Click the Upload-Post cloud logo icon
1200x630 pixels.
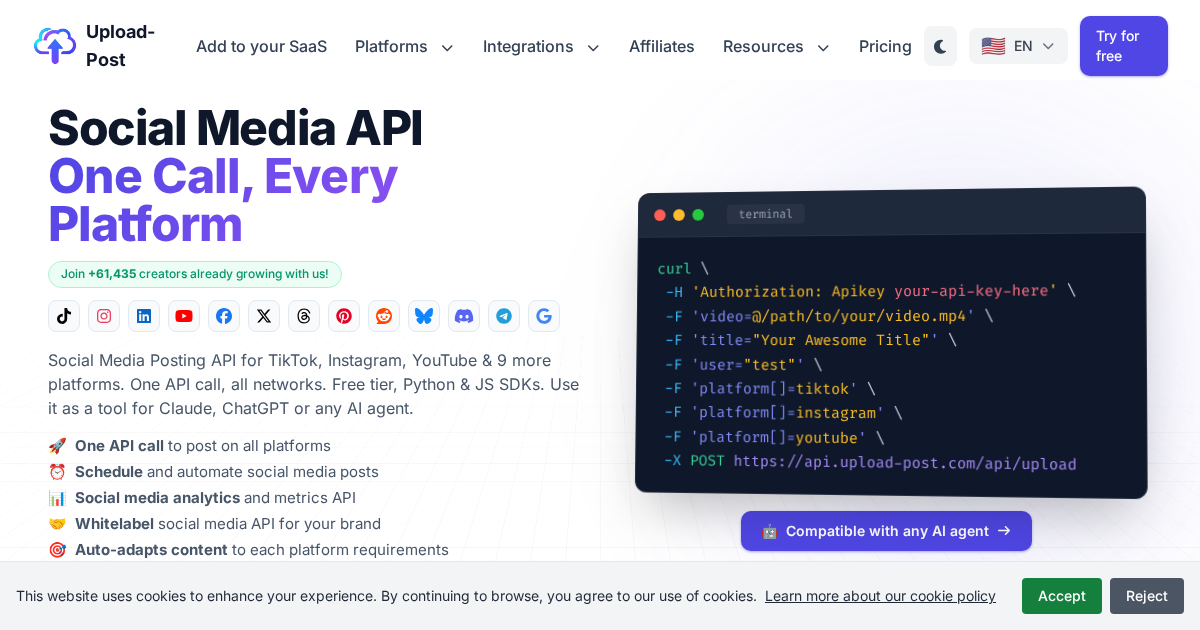click(x=55, y=45)
